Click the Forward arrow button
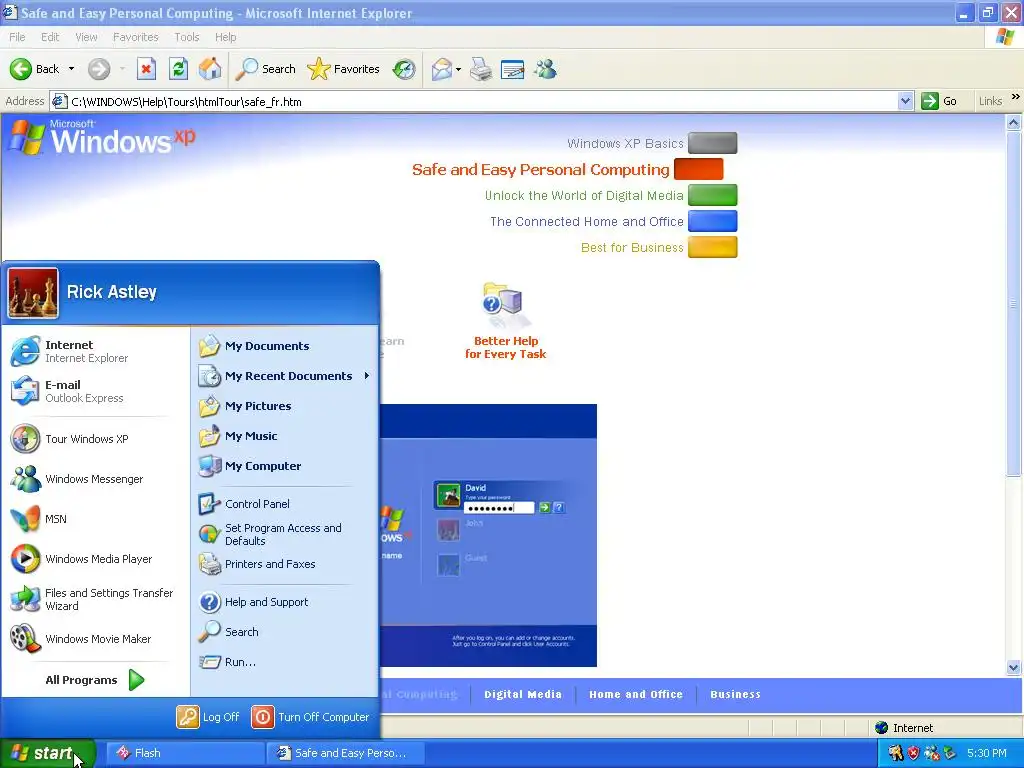The height and width of the screenshot is (768, 1024). click(x=99, y=69)
